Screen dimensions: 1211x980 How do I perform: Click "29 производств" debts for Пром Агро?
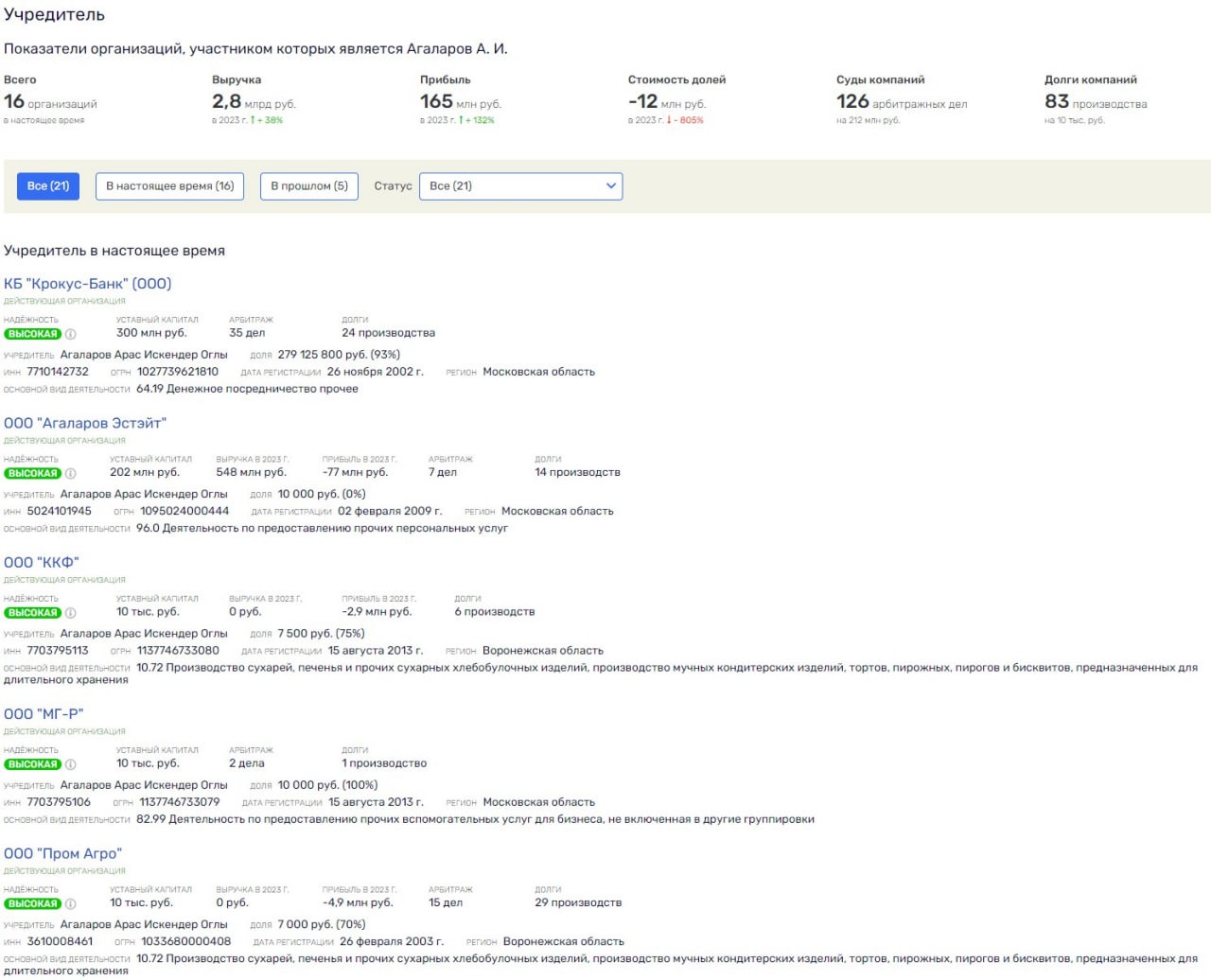tap(578, 902)
